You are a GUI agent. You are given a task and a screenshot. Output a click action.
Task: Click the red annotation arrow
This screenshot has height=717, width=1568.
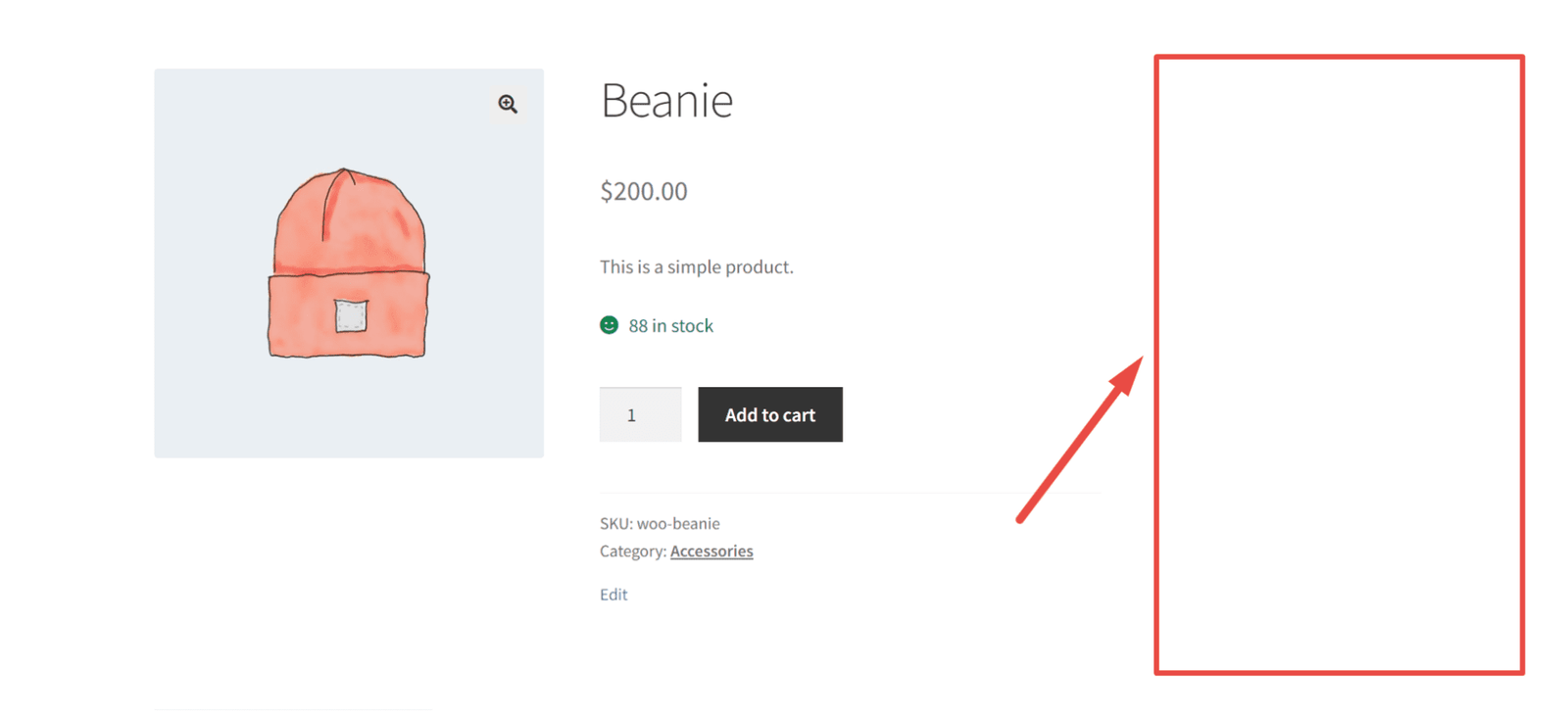tap(1079, 439)
